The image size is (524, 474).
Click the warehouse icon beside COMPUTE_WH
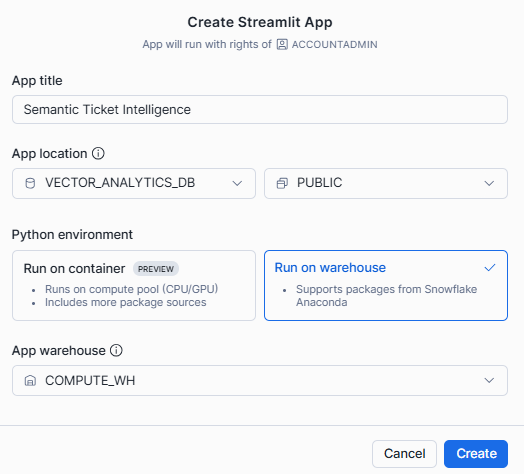pyautogui.click(x=30, y=380)
